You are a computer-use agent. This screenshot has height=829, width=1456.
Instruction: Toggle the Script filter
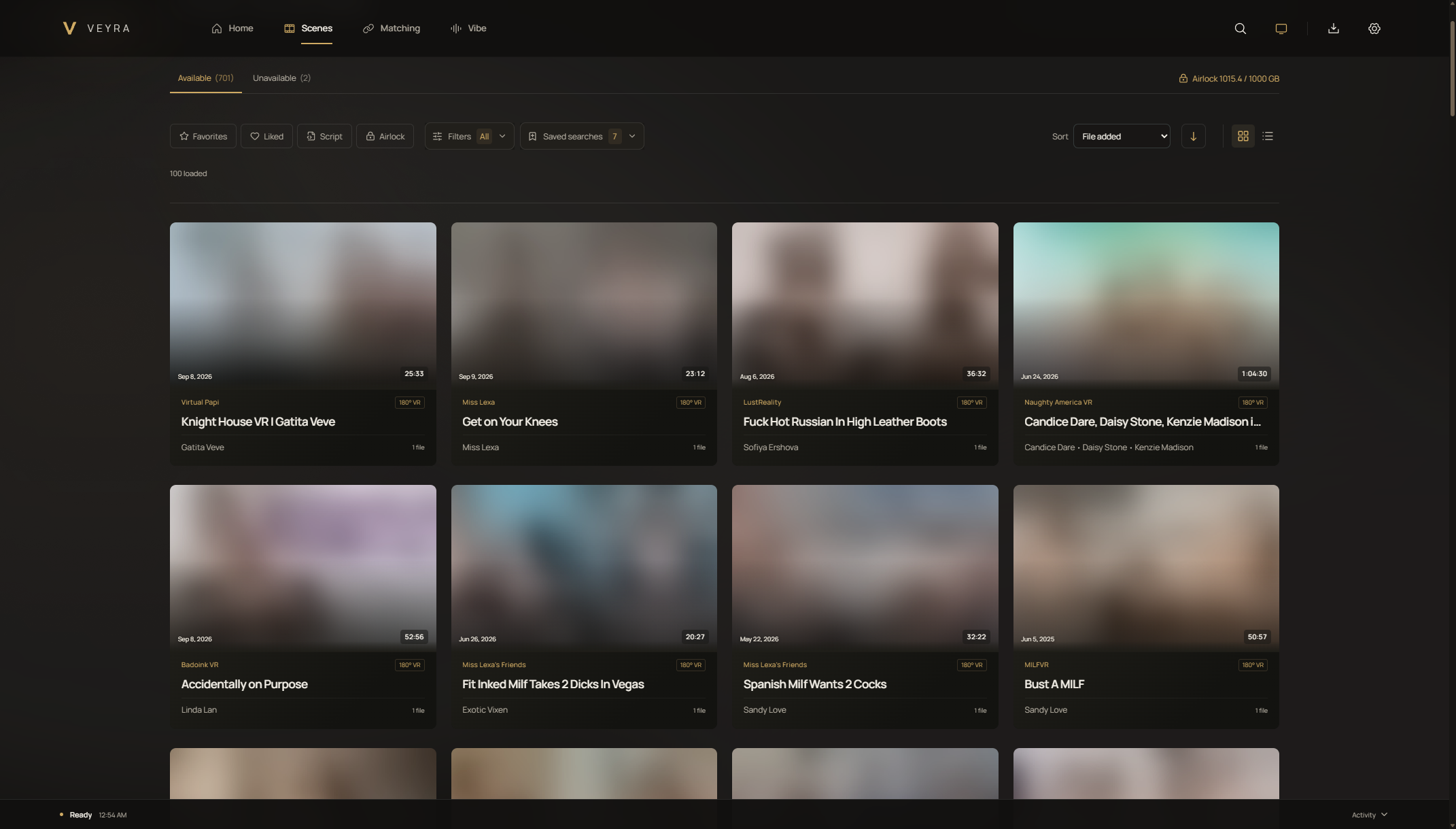point(324,136)
